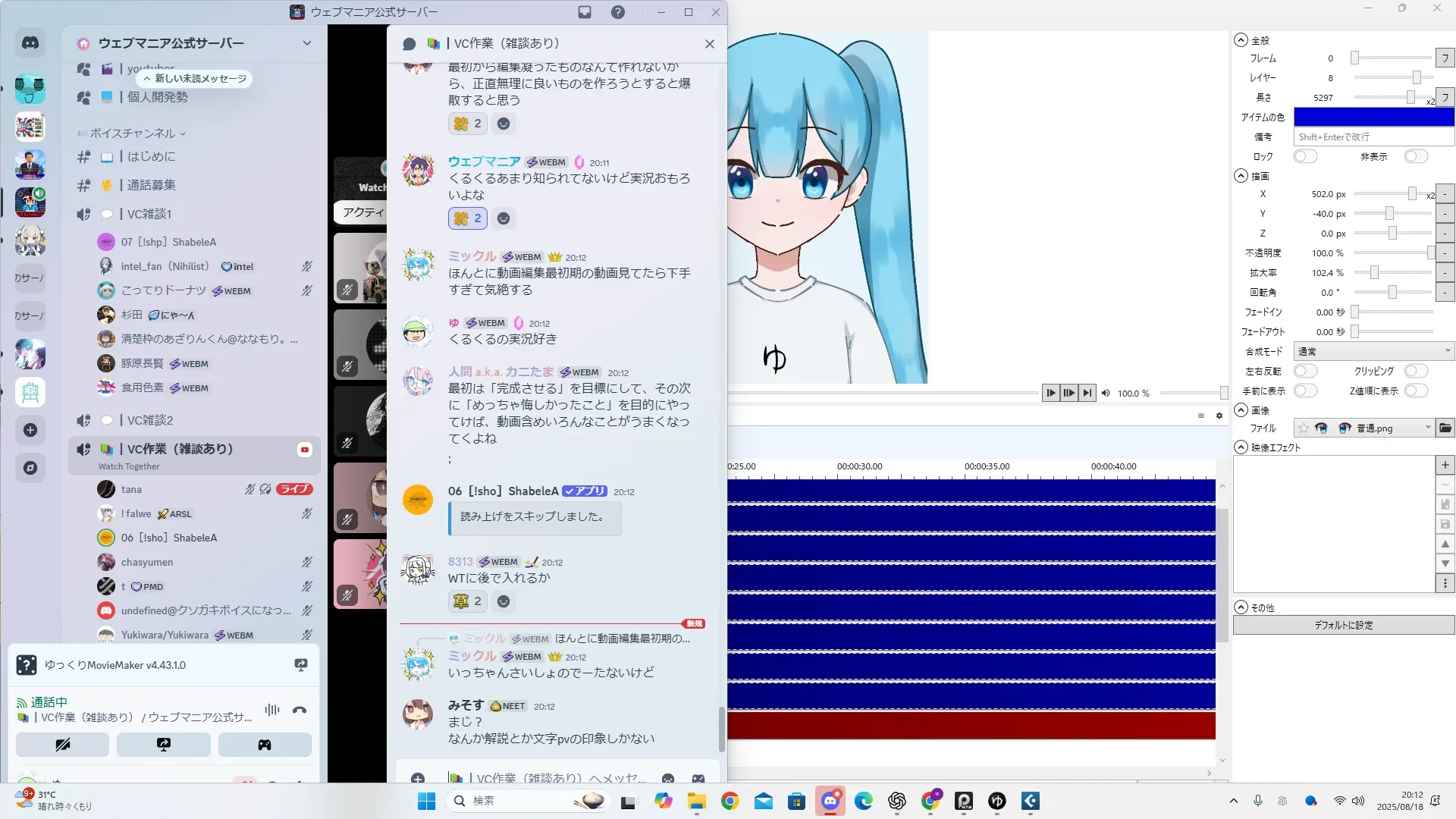Disconnect from voice call with hang-up icon
1456x819 pixels.
(300, 711)
